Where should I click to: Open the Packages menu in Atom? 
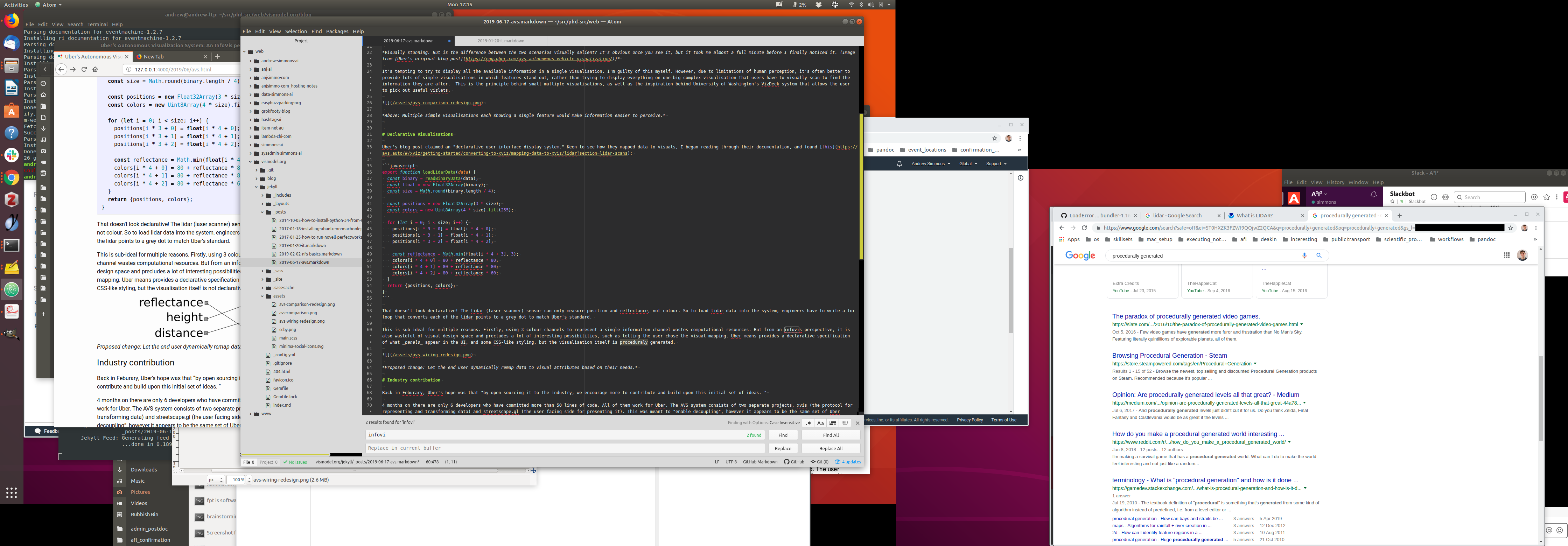[337, 31]
